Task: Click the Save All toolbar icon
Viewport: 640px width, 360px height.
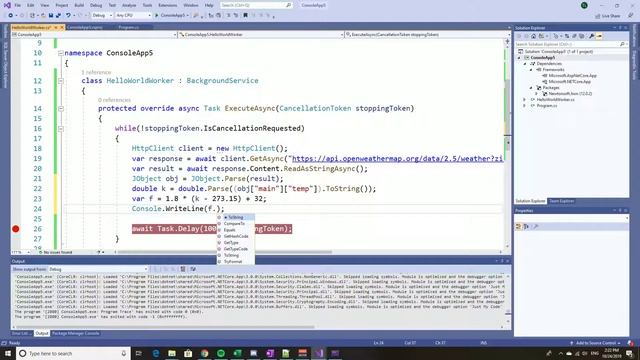Action: click(x=58, y=16)
